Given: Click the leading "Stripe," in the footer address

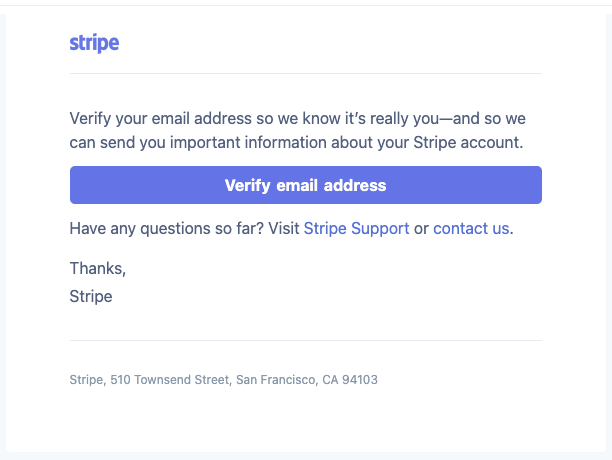Looking at the screenshot, I should (x=88, y=380).
